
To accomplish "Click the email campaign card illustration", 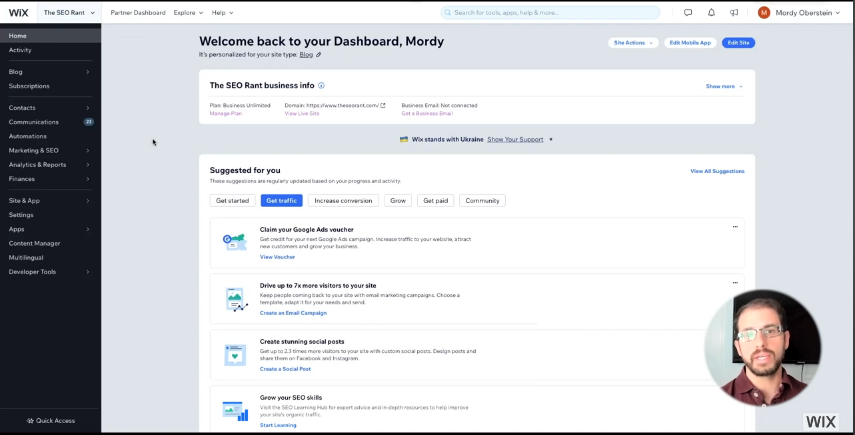I will pyautogui.click(x=236, y=299).
